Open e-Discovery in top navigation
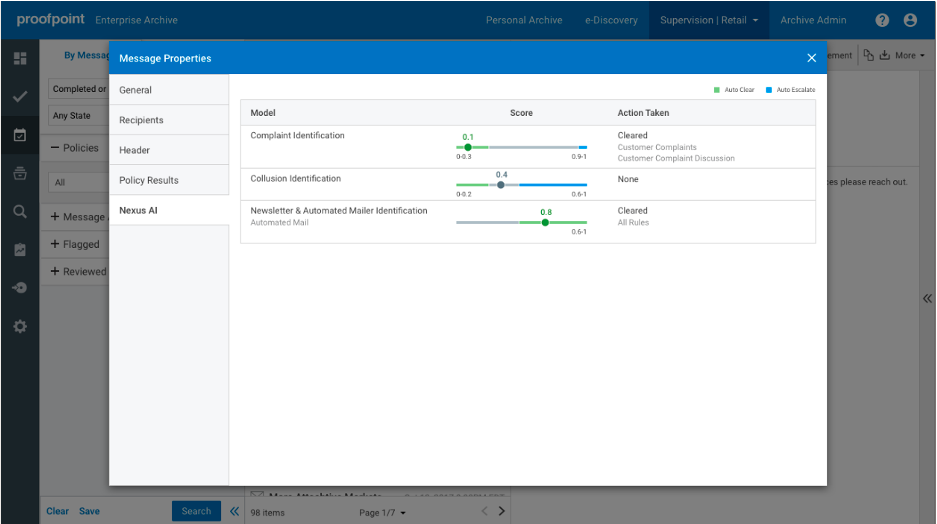The width and height of the screenshot is (937, 524). point(611,20)
